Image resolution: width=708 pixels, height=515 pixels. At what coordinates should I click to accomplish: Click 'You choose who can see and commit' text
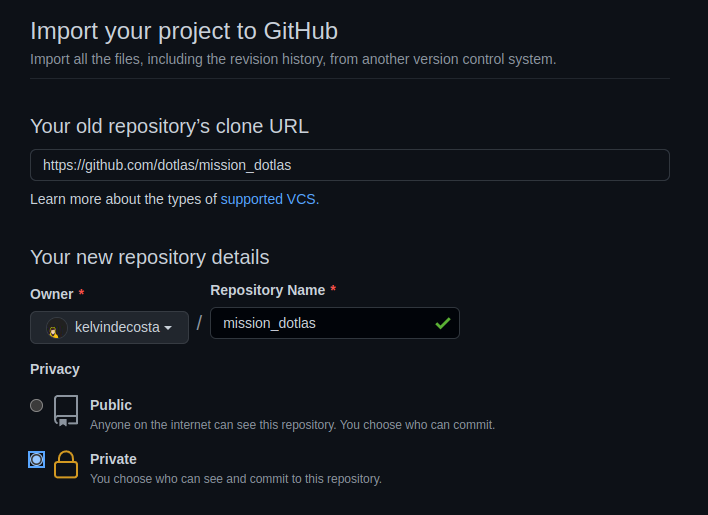236,479
